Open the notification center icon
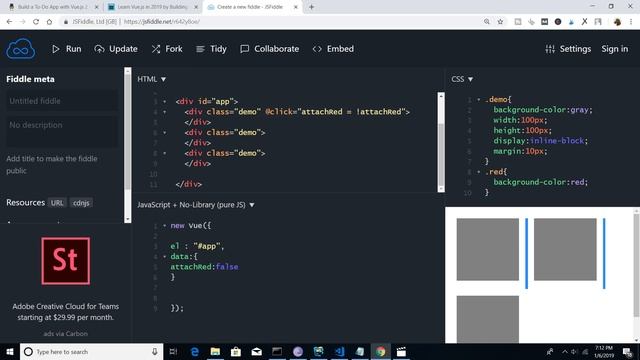This screenshot has height=360, width=640. [627, 352]
